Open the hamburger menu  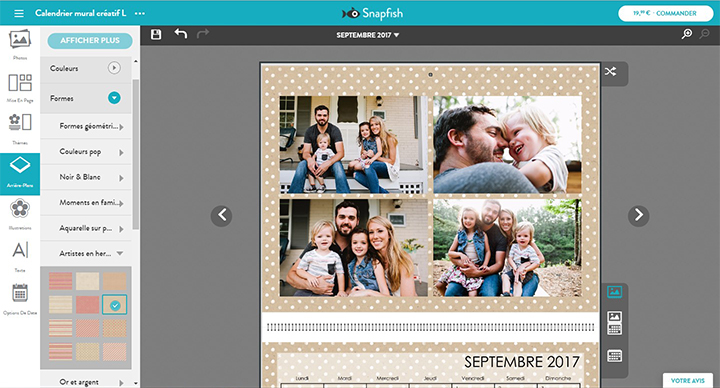coord(19,13)
